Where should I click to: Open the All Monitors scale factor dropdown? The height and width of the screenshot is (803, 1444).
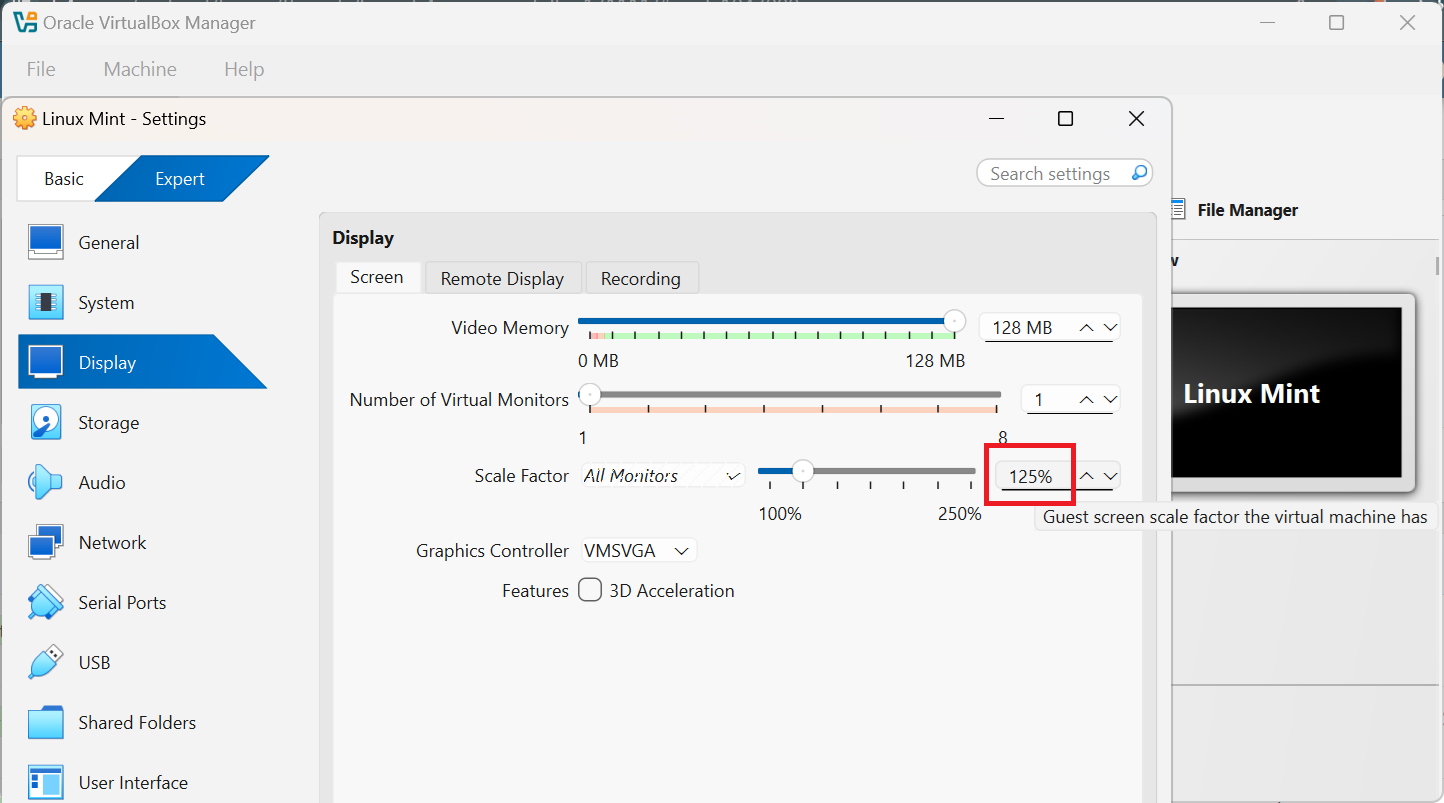tap(664, 476)
